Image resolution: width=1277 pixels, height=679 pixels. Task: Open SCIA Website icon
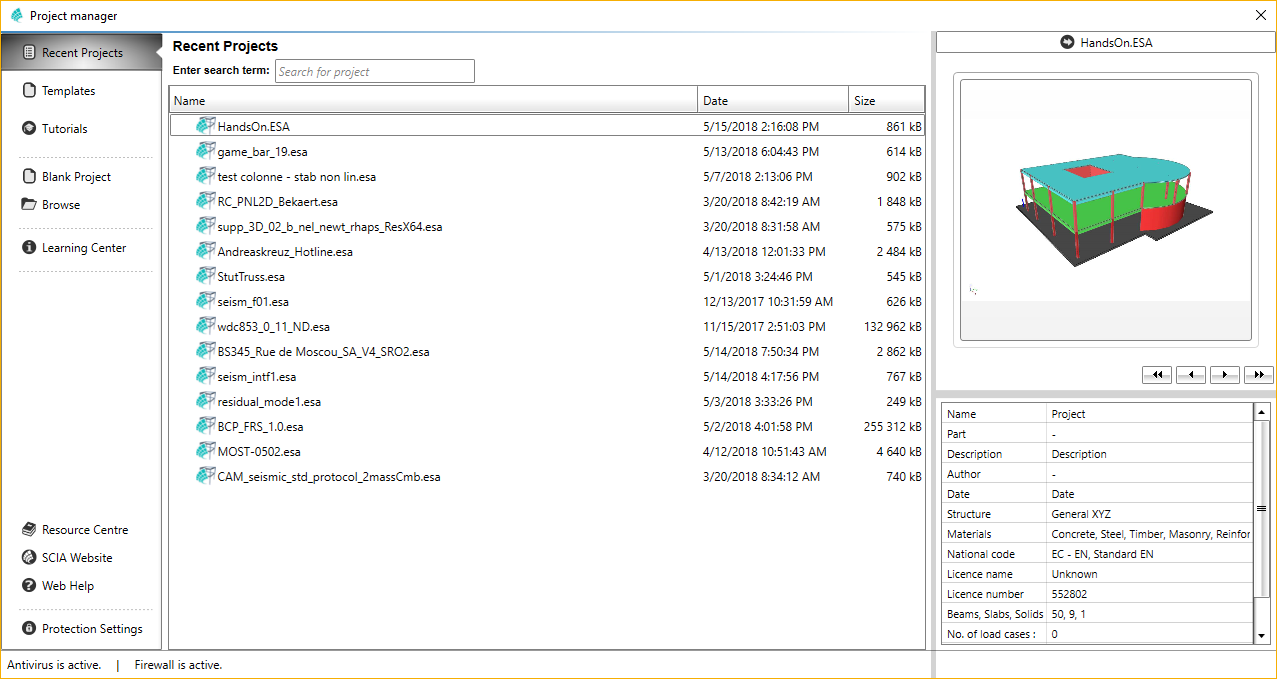[x=29, y=558]
